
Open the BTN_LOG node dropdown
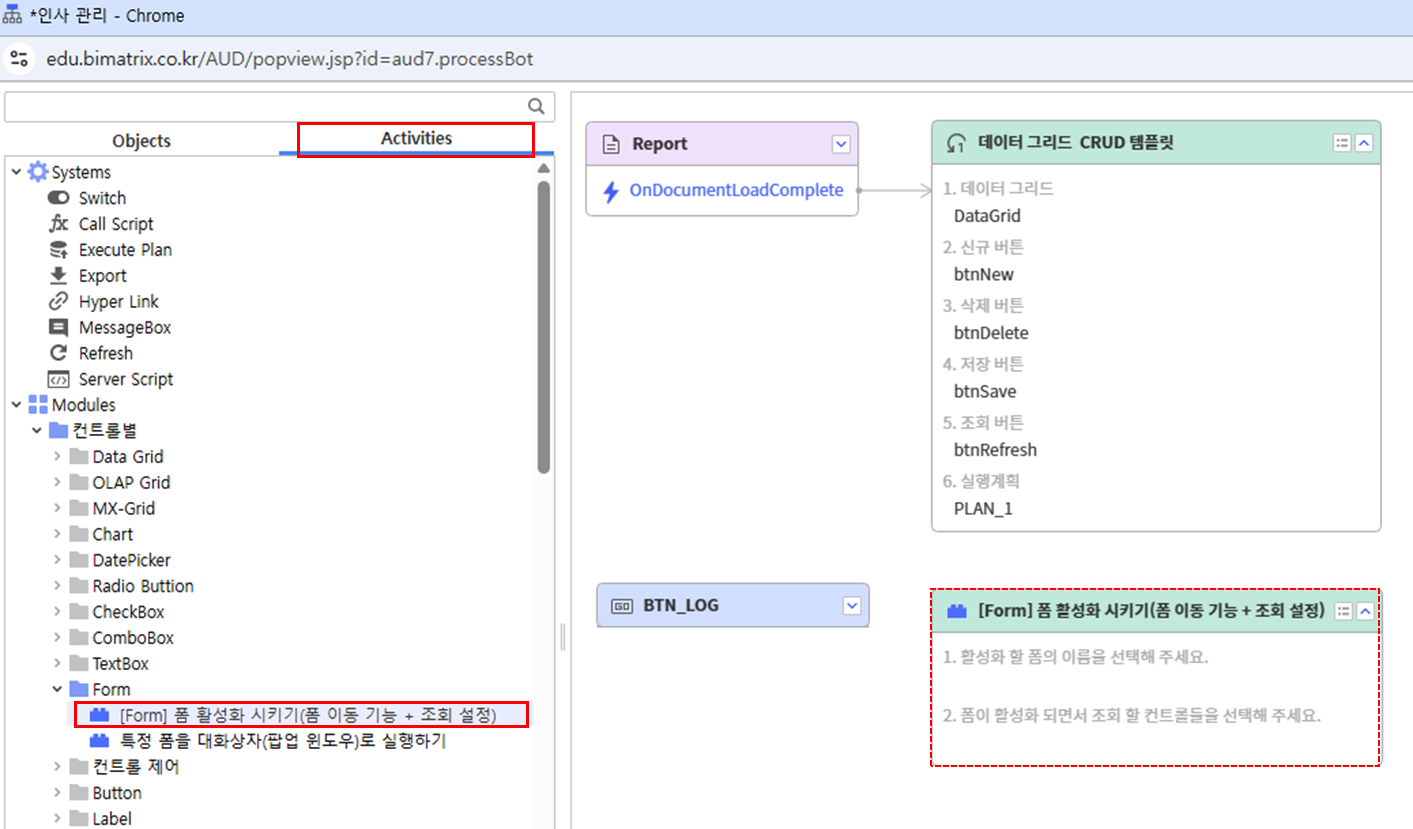[852, 605]
